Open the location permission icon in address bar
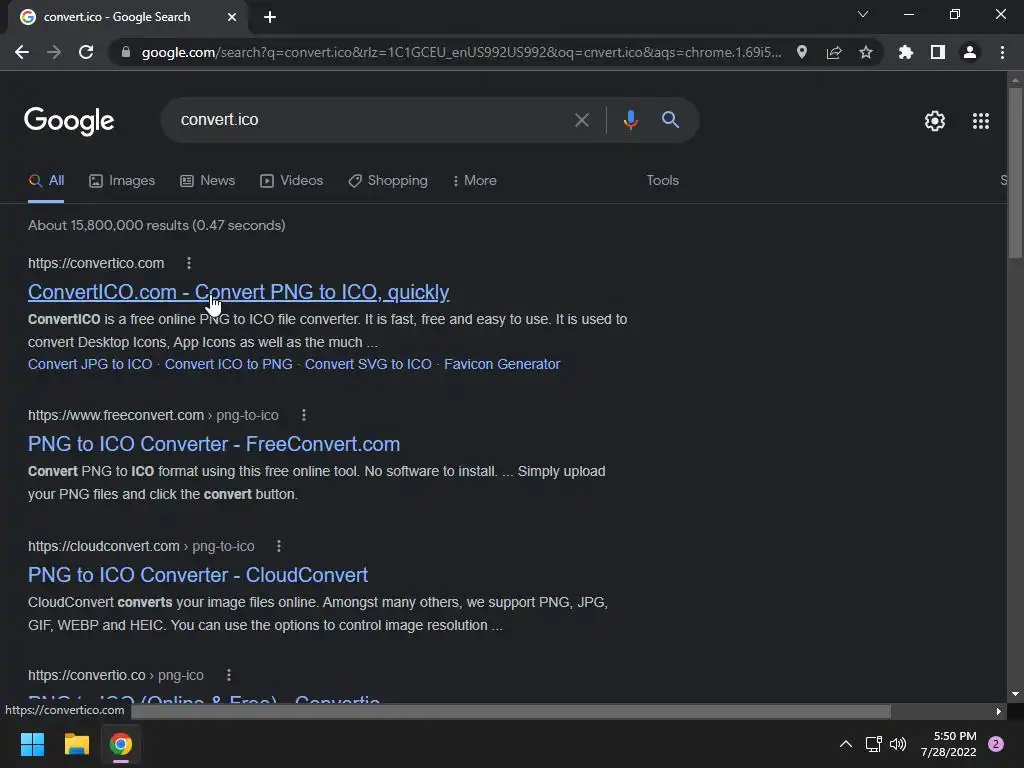The width and height of the screenshot is (1024, 768). [x=802, y=52]
